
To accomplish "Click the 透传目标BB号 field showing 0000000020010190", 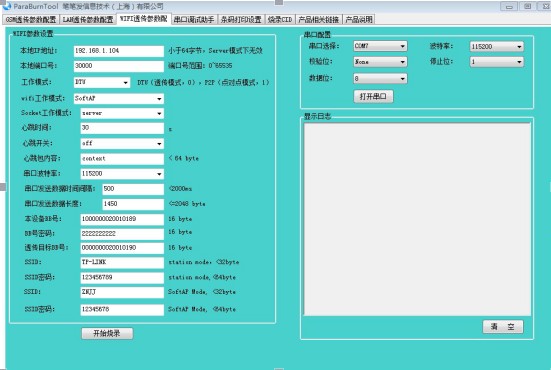I will point(122,248).
